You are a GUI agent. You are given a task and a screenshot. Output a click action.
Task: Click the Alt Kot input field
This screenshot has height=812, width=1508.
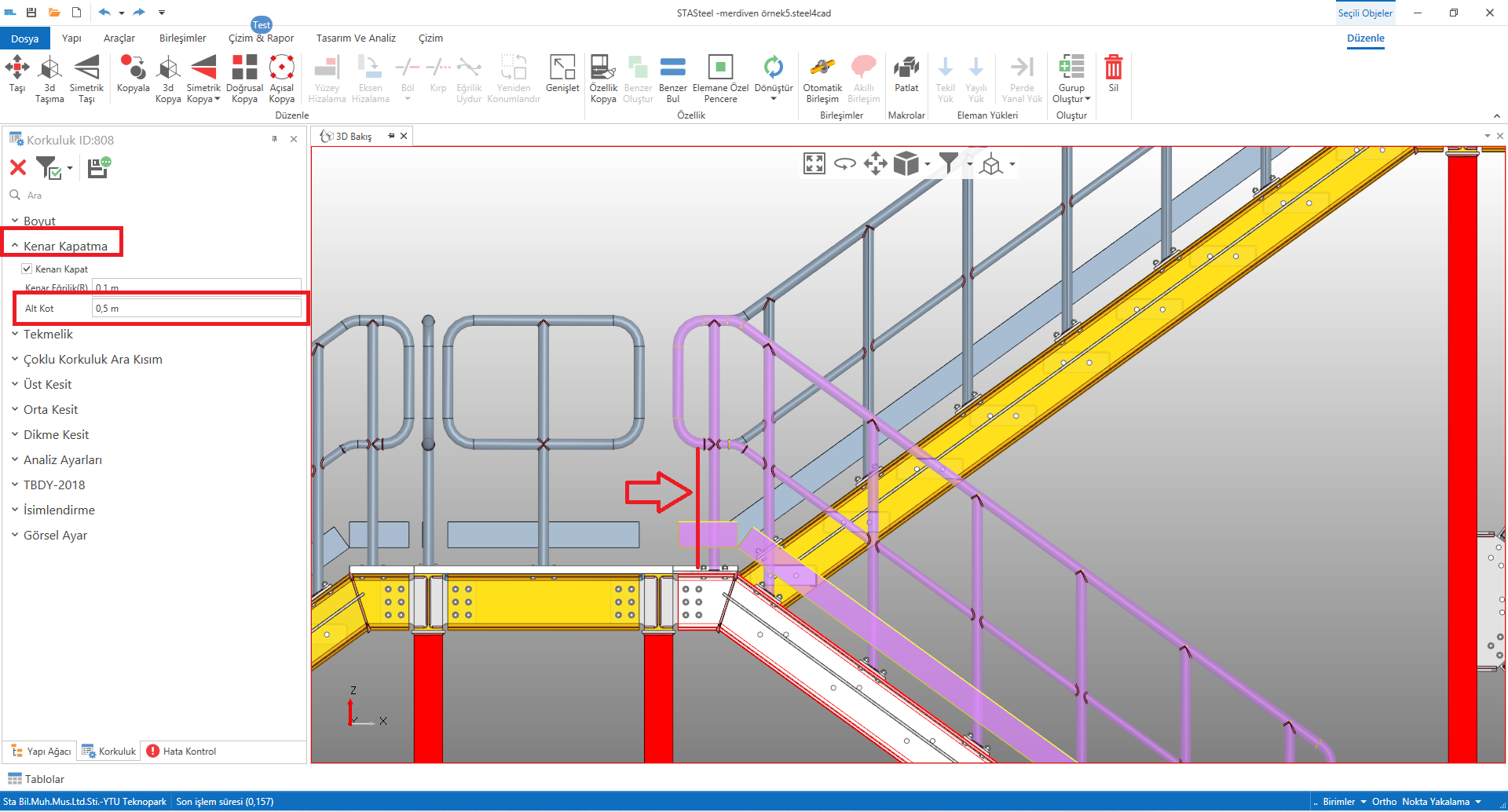click(x=196, y=309)
